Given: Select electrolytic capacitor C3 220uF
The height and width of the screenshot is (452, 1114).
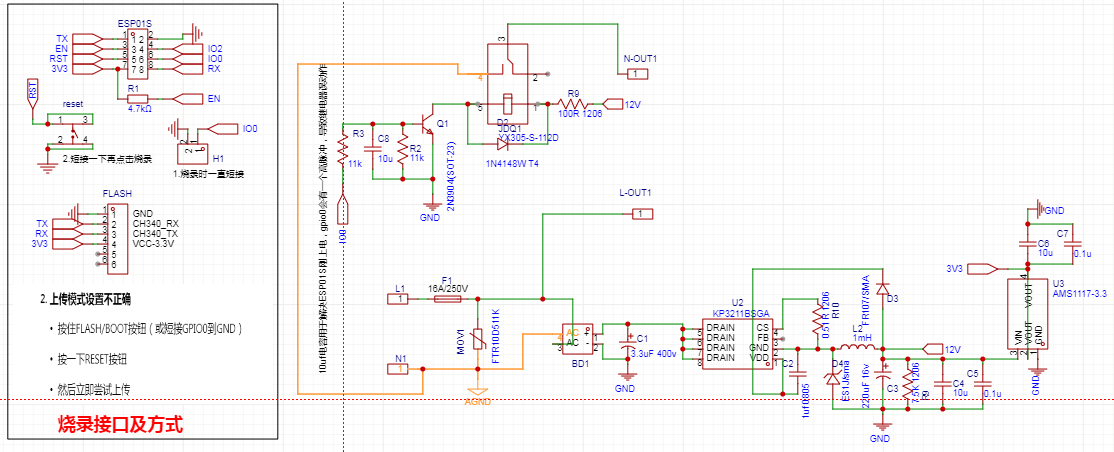Looking at the screenshot, I should 882,372.
